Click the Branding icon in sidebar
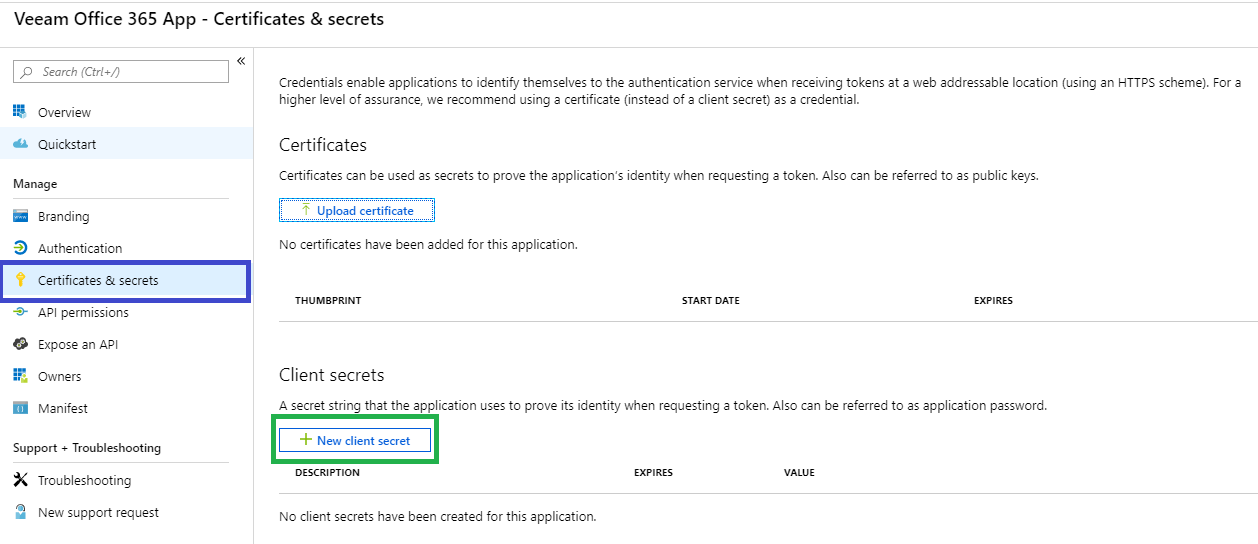 [x=20, y=216]
